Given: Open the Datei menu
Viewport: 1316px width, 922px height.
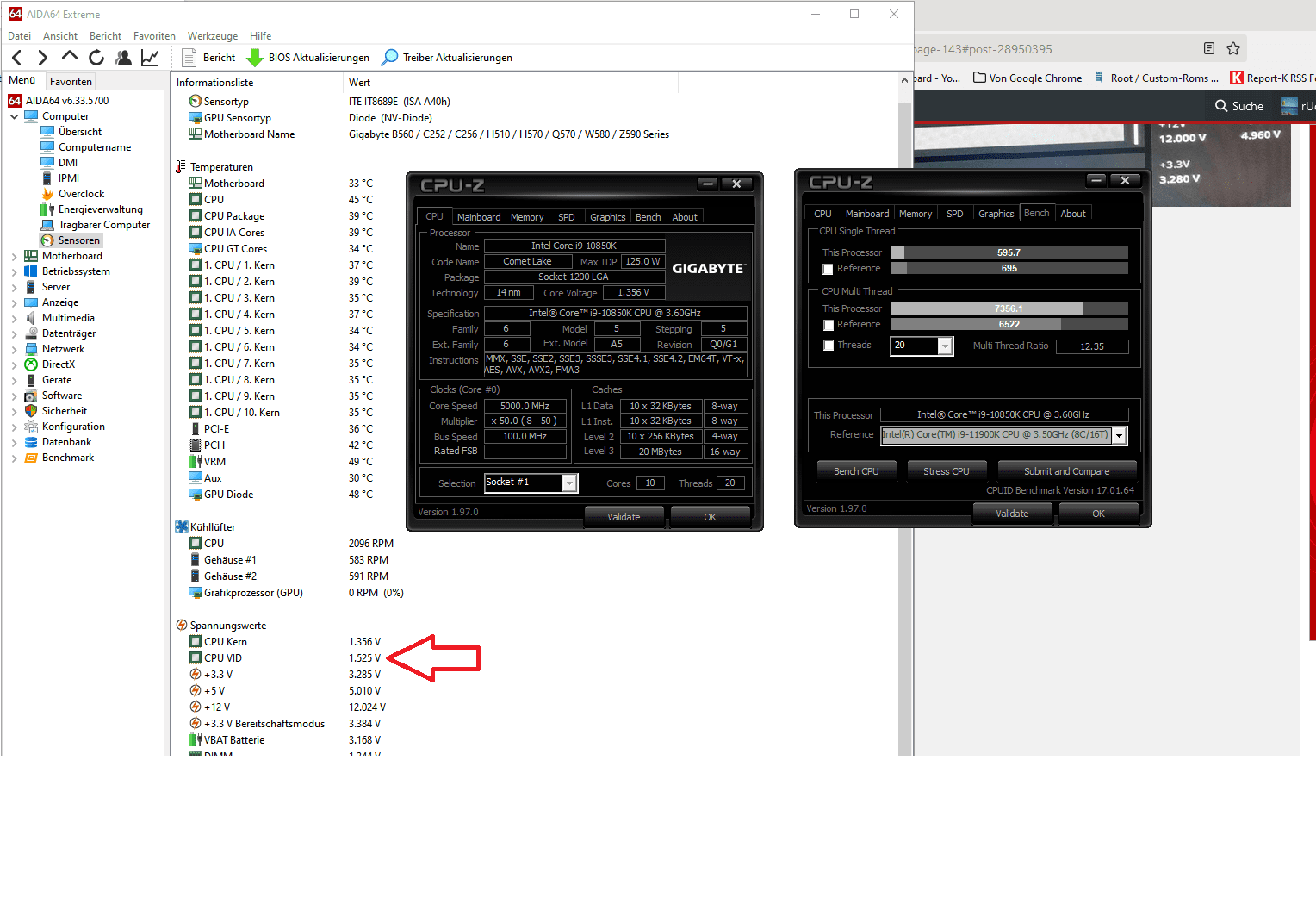Looking at the screenshot, I should [19, 36].
